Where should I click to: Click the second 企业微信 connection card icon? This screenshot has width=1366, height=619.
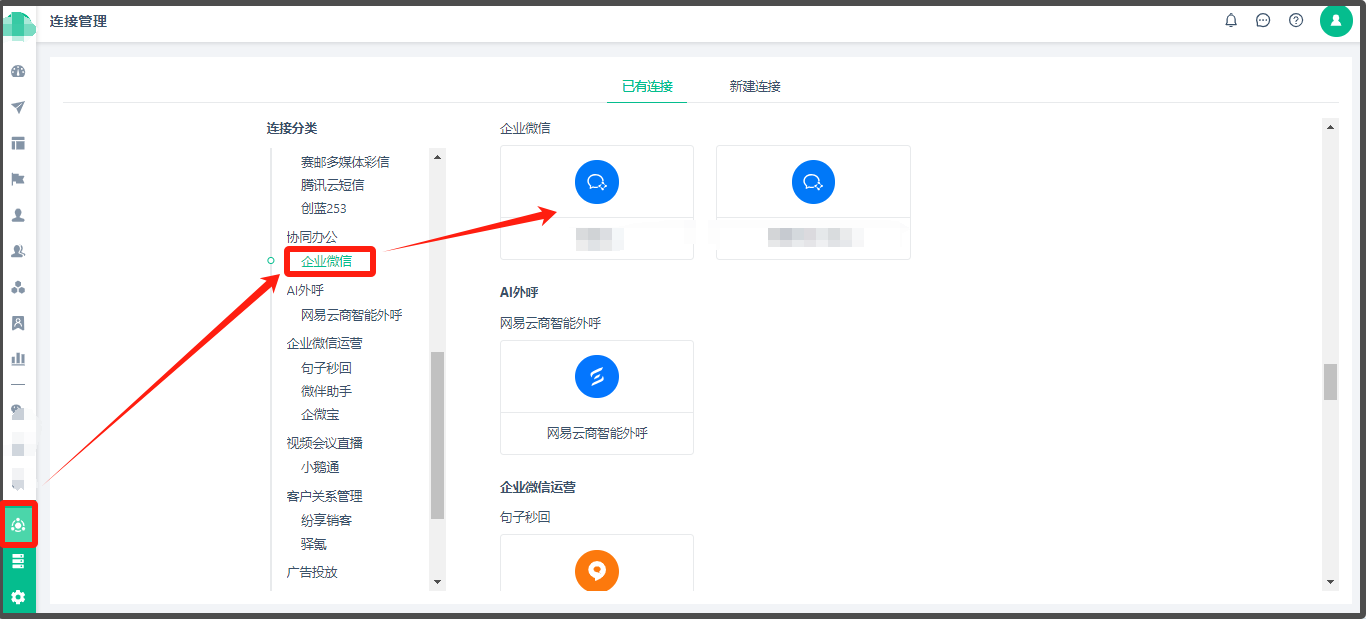click(813, 182)
